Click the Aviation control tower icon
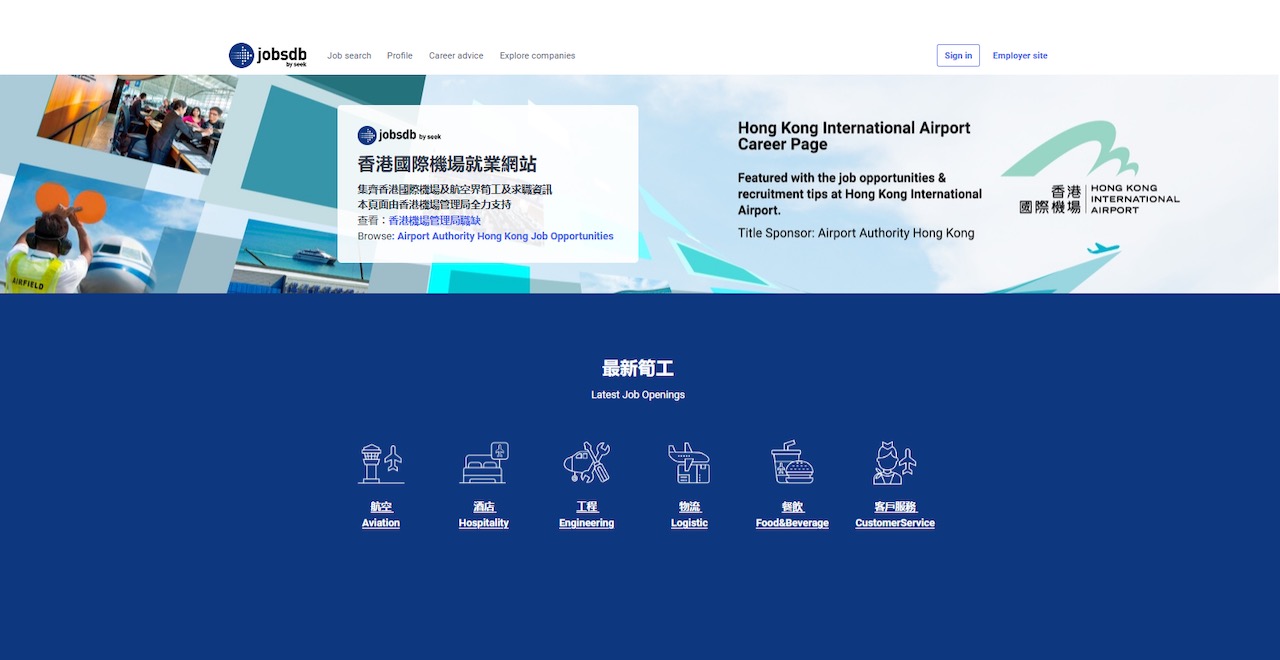The width and height of the screenshot is (1280, 660). click(381, 464)
